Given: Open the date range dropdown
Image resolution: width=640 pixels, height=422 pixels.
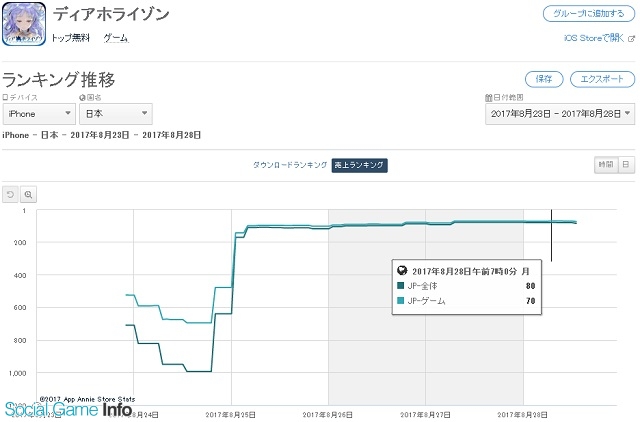Looking at the screenshot, I should pos(559,115).
